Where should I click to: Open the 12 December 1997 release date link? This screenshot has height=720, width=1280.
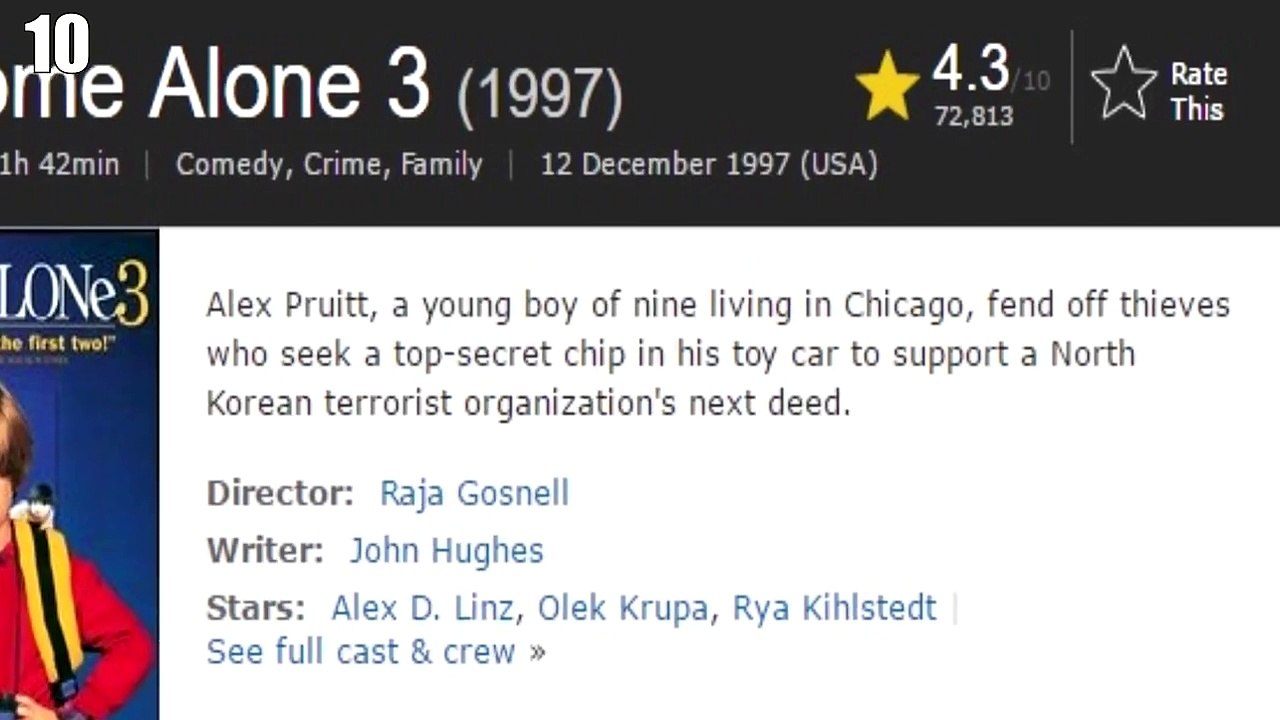pos(709,164)
